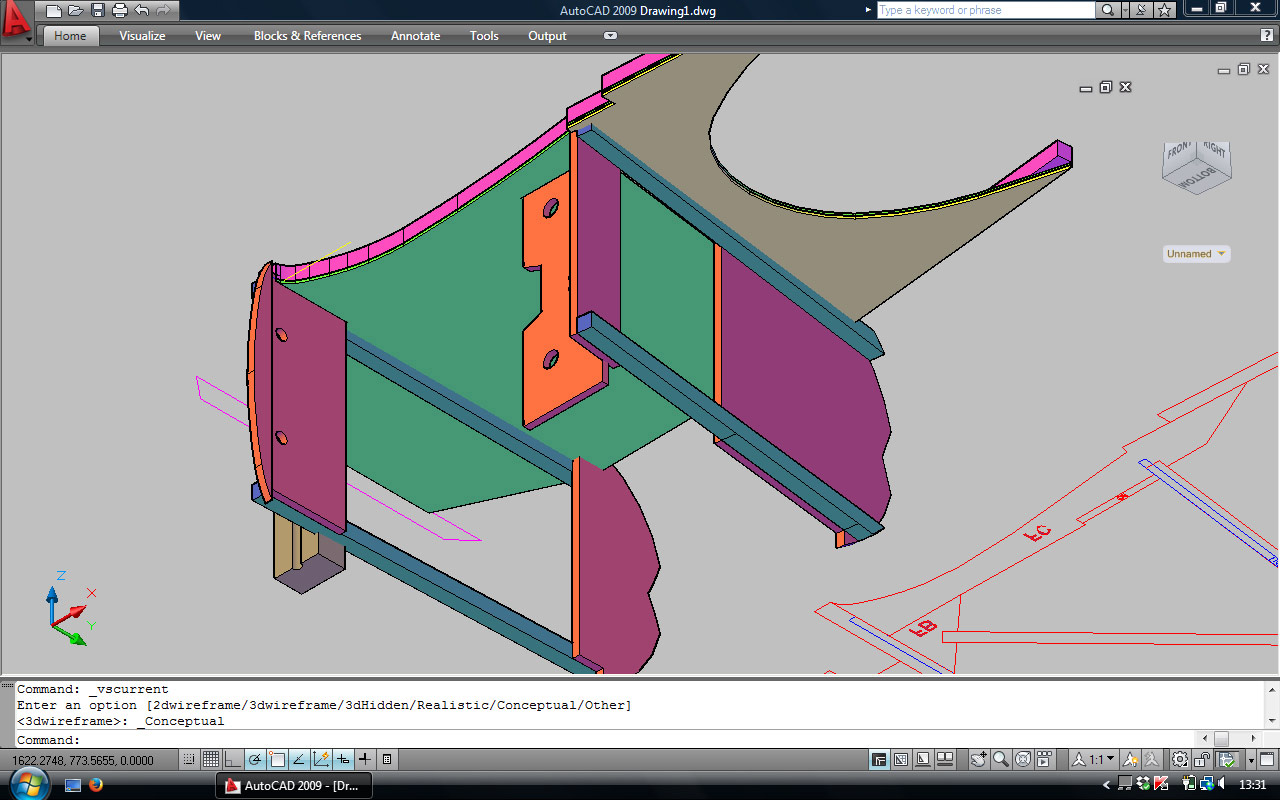The width and height of the screenshot is (1280, 800).
Task: Click the Undo arrow icon
Action: click(142, 11)
